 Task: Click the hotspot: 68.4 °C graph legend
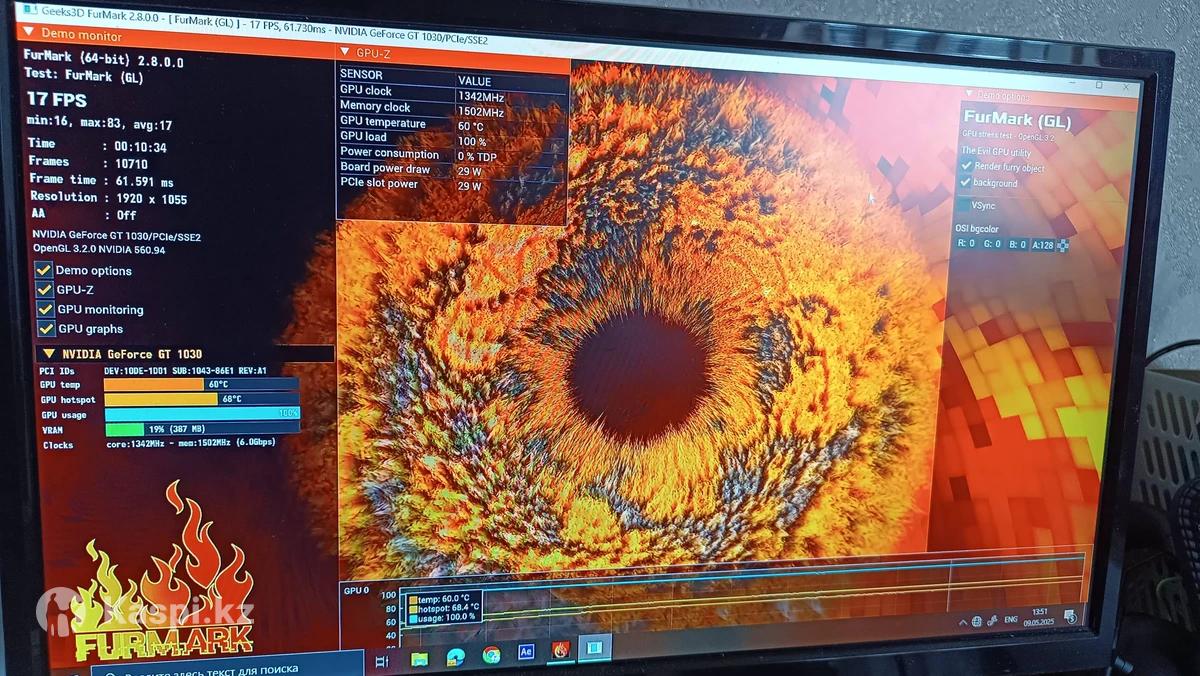[x=444, y=607]
